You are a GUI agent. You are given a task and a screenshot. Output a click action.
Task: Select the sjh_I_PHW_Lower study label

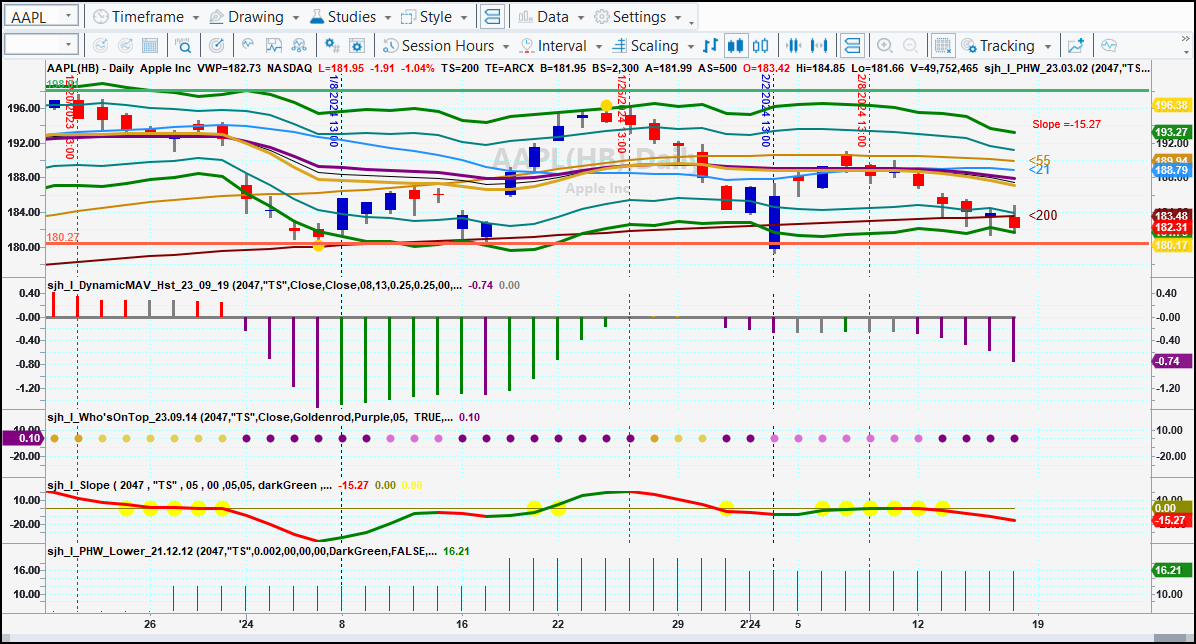coord(242,551)
